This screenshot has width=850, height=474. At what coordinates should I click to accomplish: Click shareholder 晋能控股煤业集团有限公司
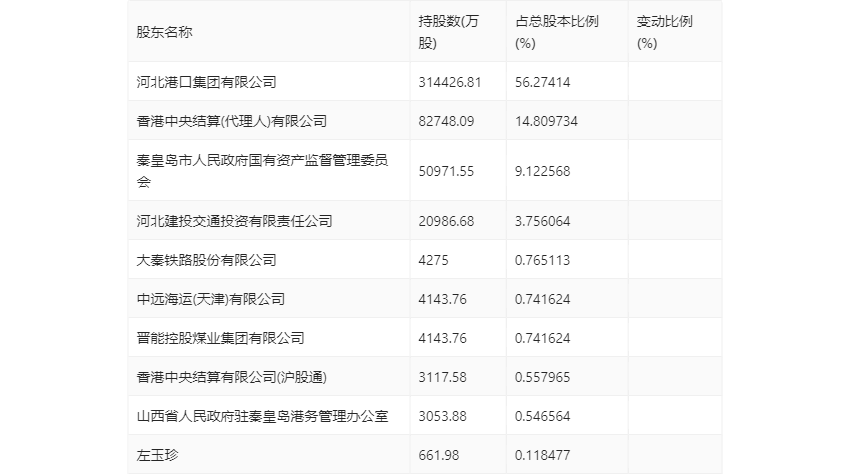point(220,338)
